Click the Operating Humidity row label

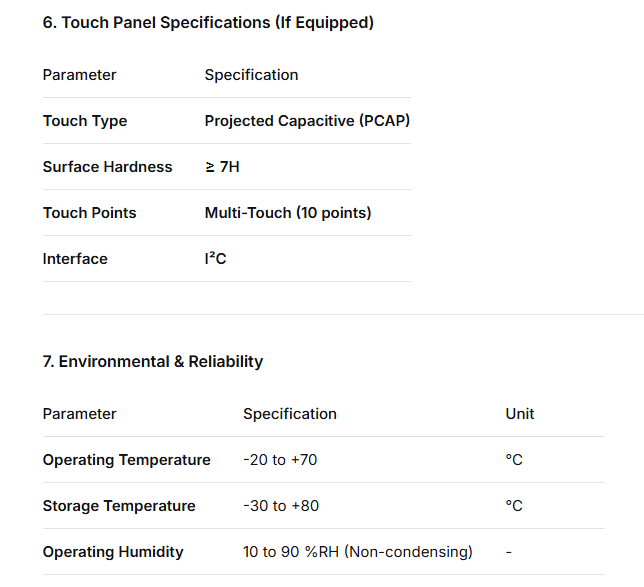(x=113, y=552)
